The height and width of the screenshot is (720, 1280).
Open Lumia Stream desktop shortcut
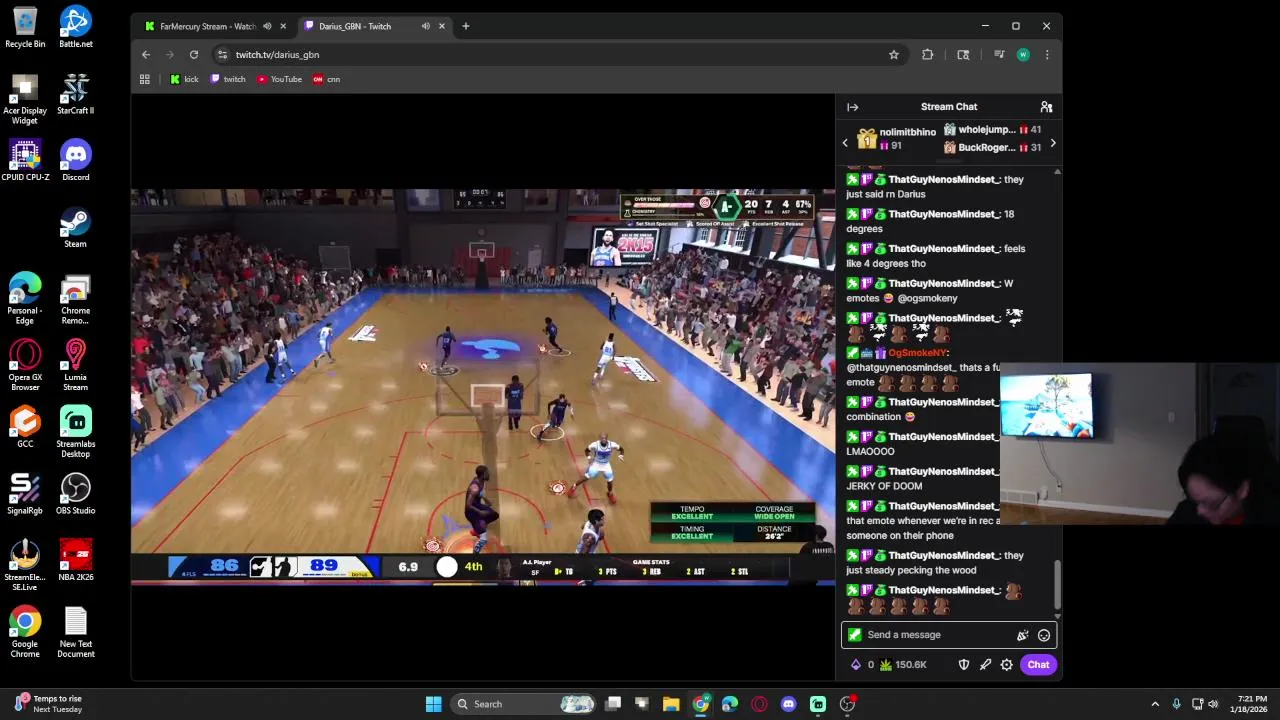pos(75,365)
